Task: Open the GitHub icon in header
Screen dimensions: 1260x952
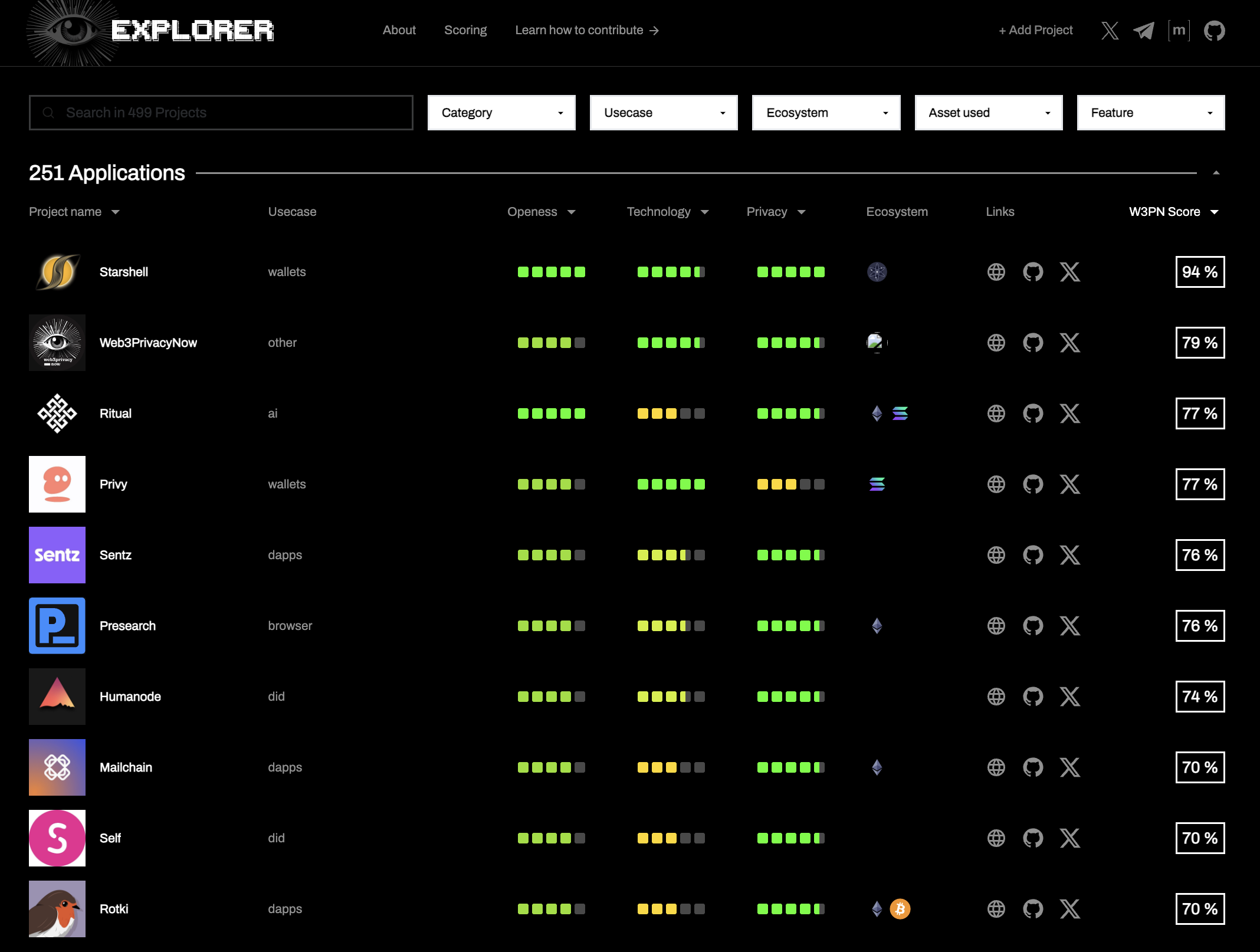Action: [x=1215, y=30]
